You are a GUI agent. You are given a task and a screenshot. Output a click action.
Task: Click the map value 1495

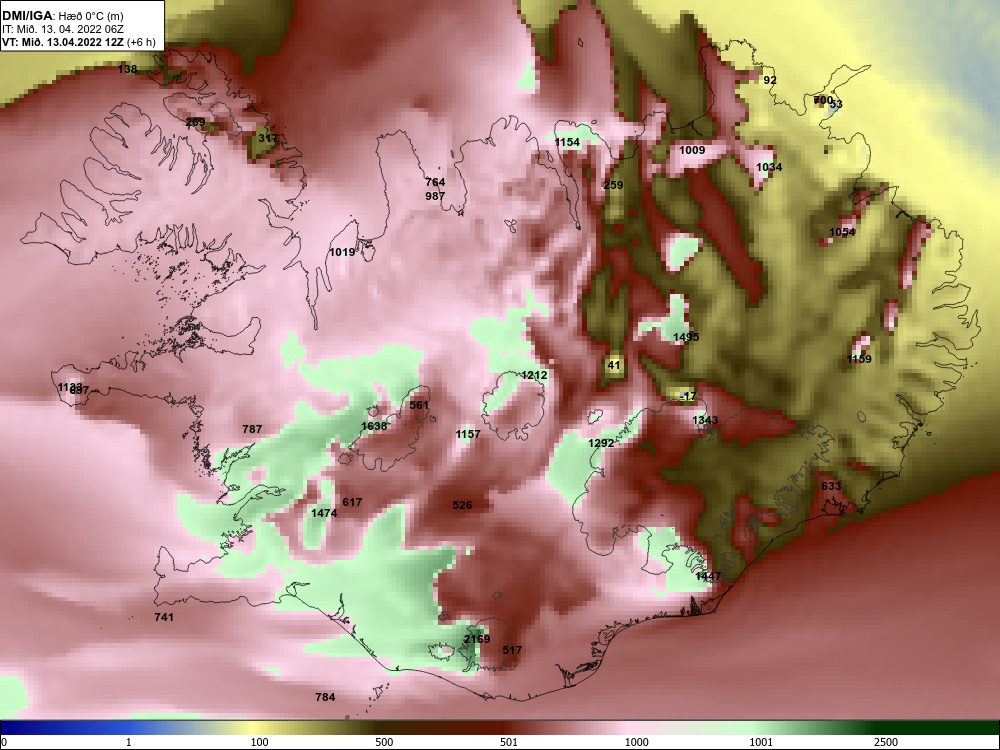(x=686, y=337)
